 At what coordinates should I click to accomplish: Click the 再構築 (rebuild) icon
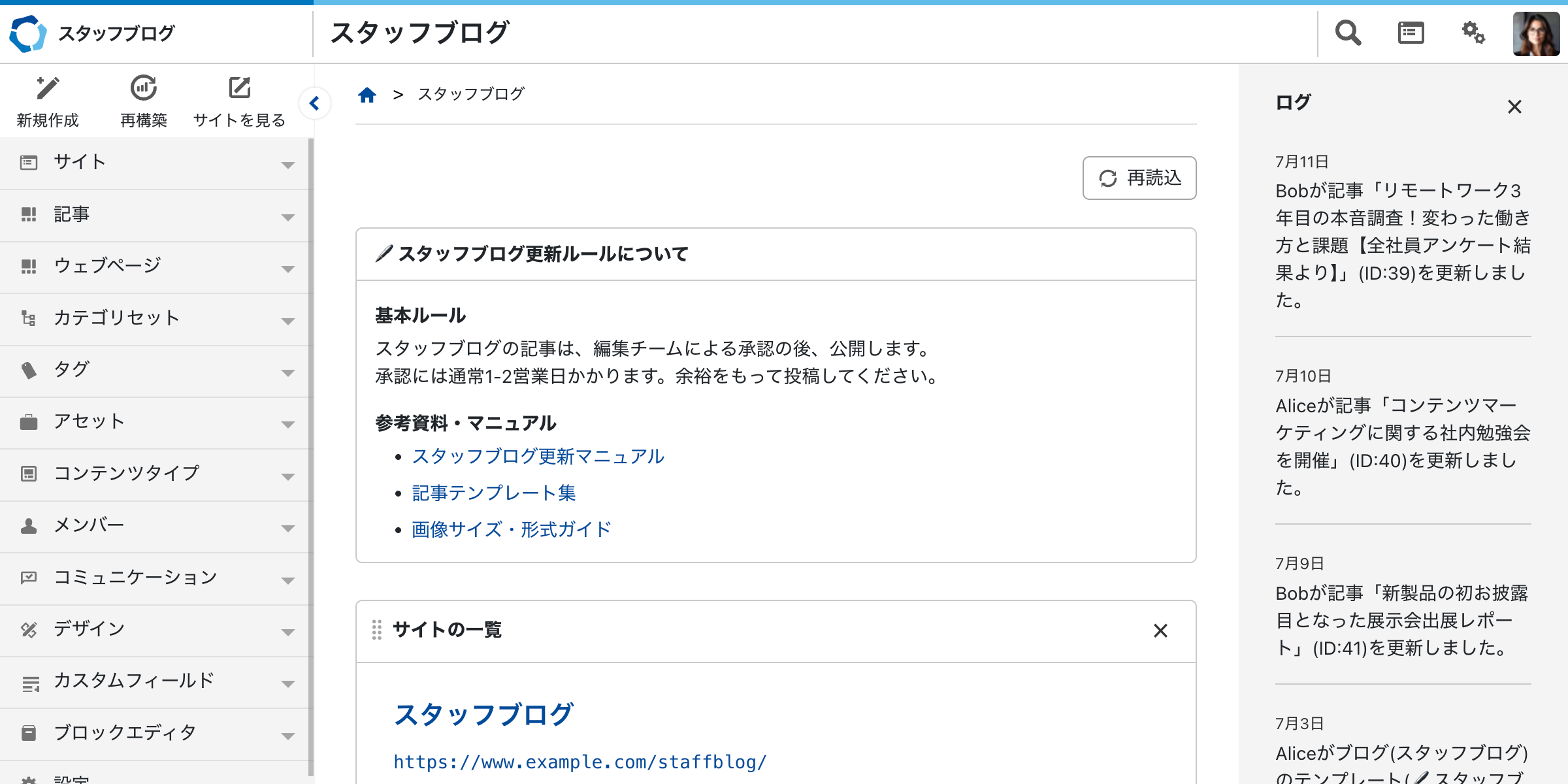coord(144,87)
